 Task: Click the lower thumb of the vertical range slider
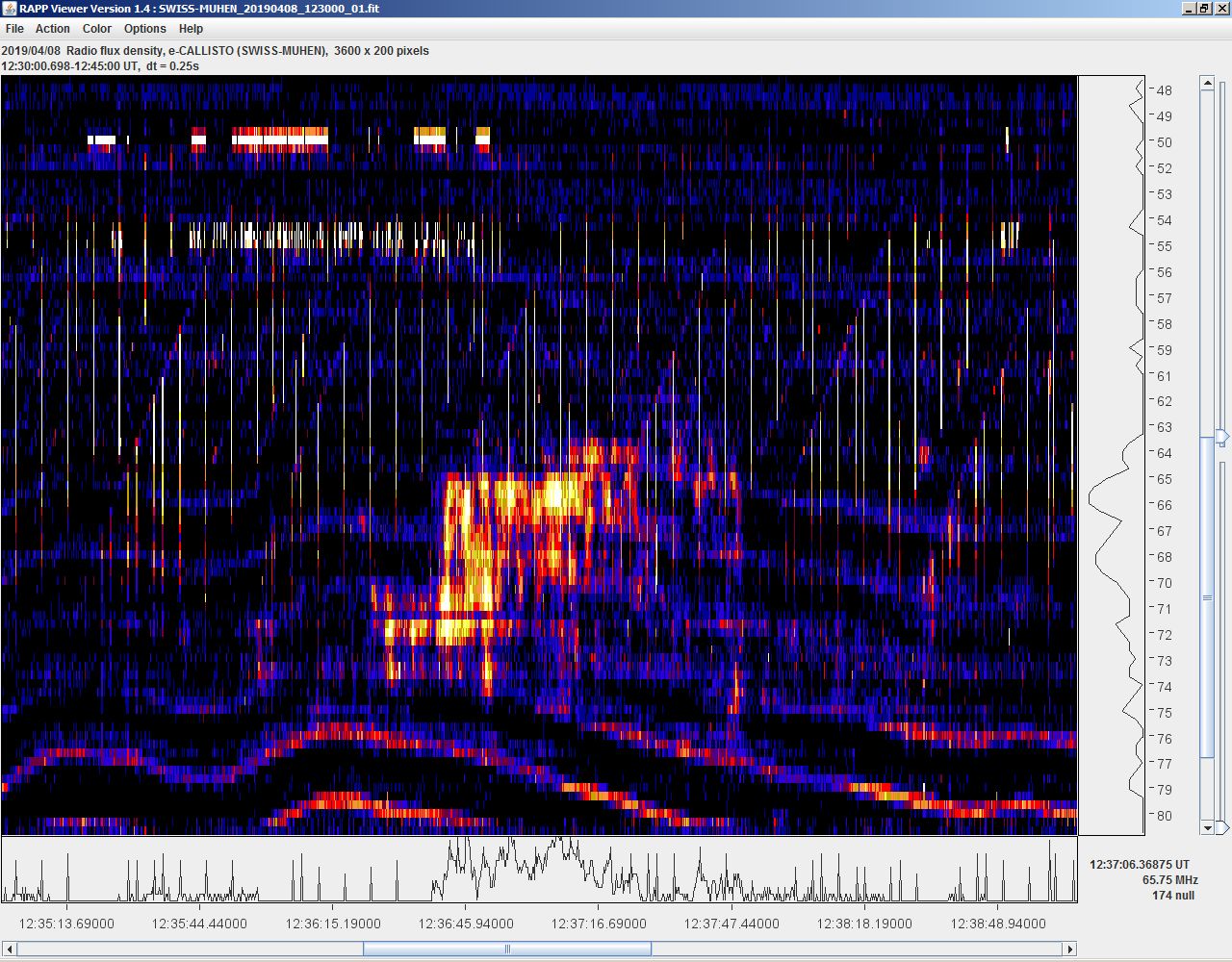1222,827
